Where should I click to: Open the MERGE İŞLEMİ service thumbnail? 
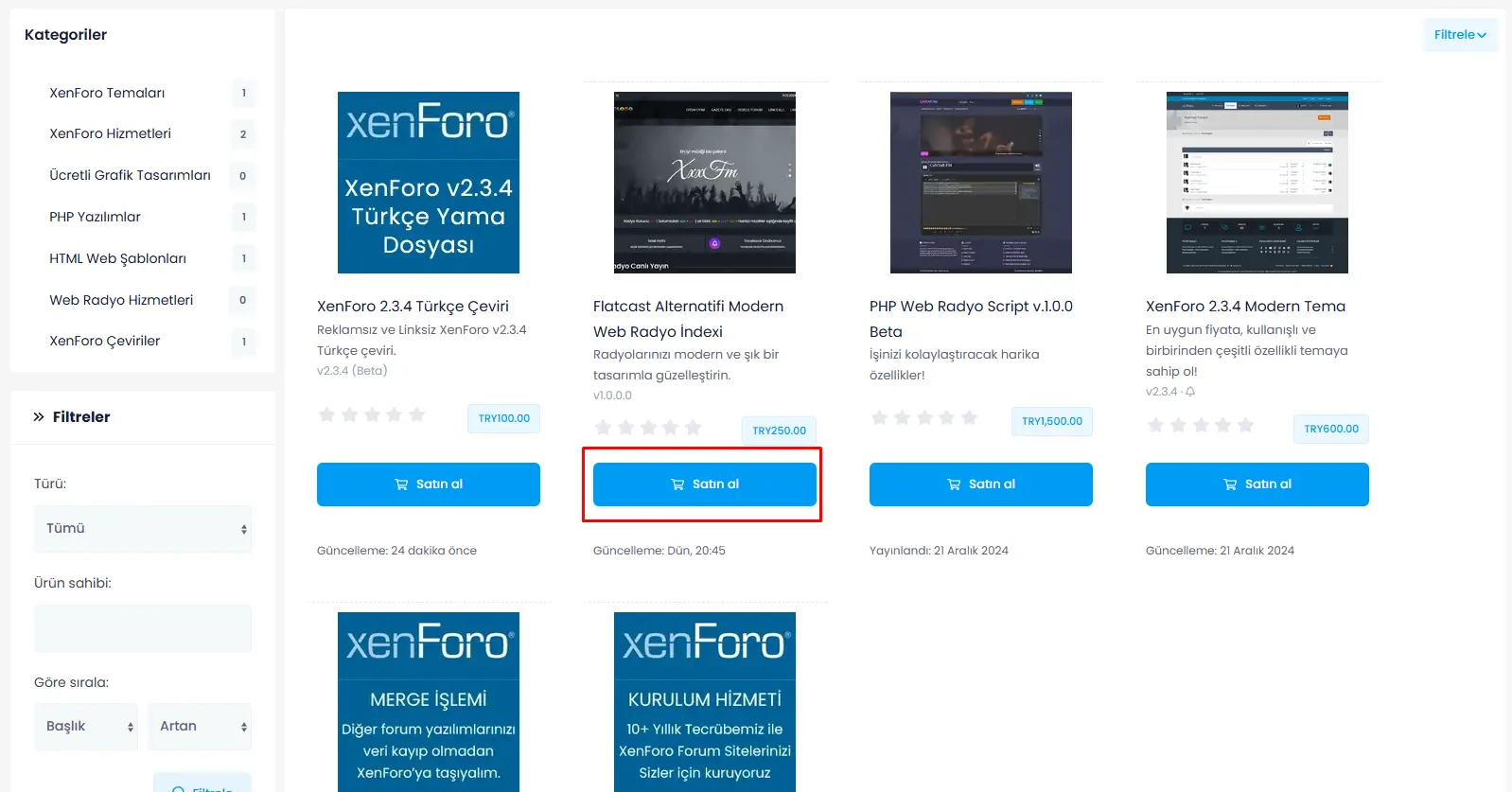click(429, 702)
